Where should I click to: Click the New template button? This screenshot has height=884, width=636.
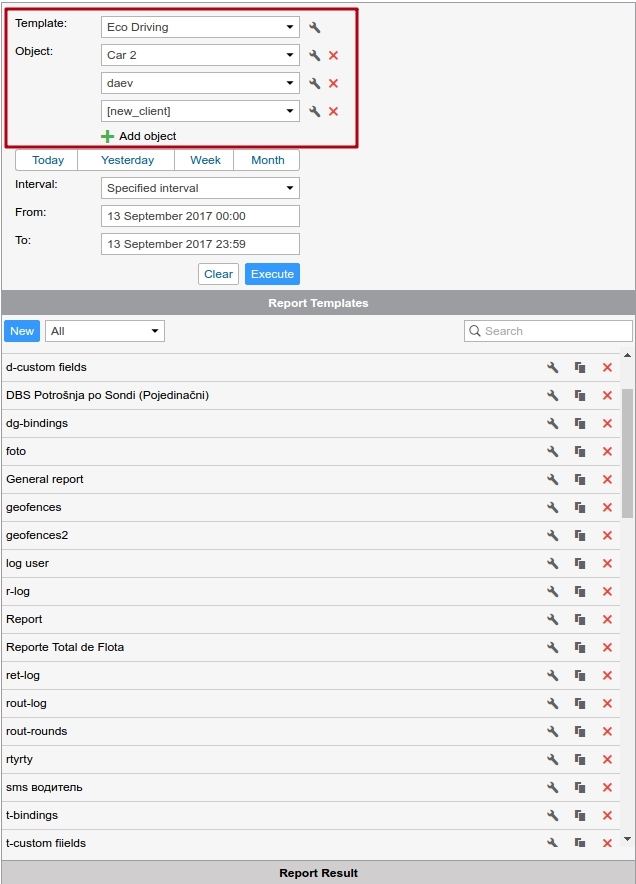(x=22, y=331)
